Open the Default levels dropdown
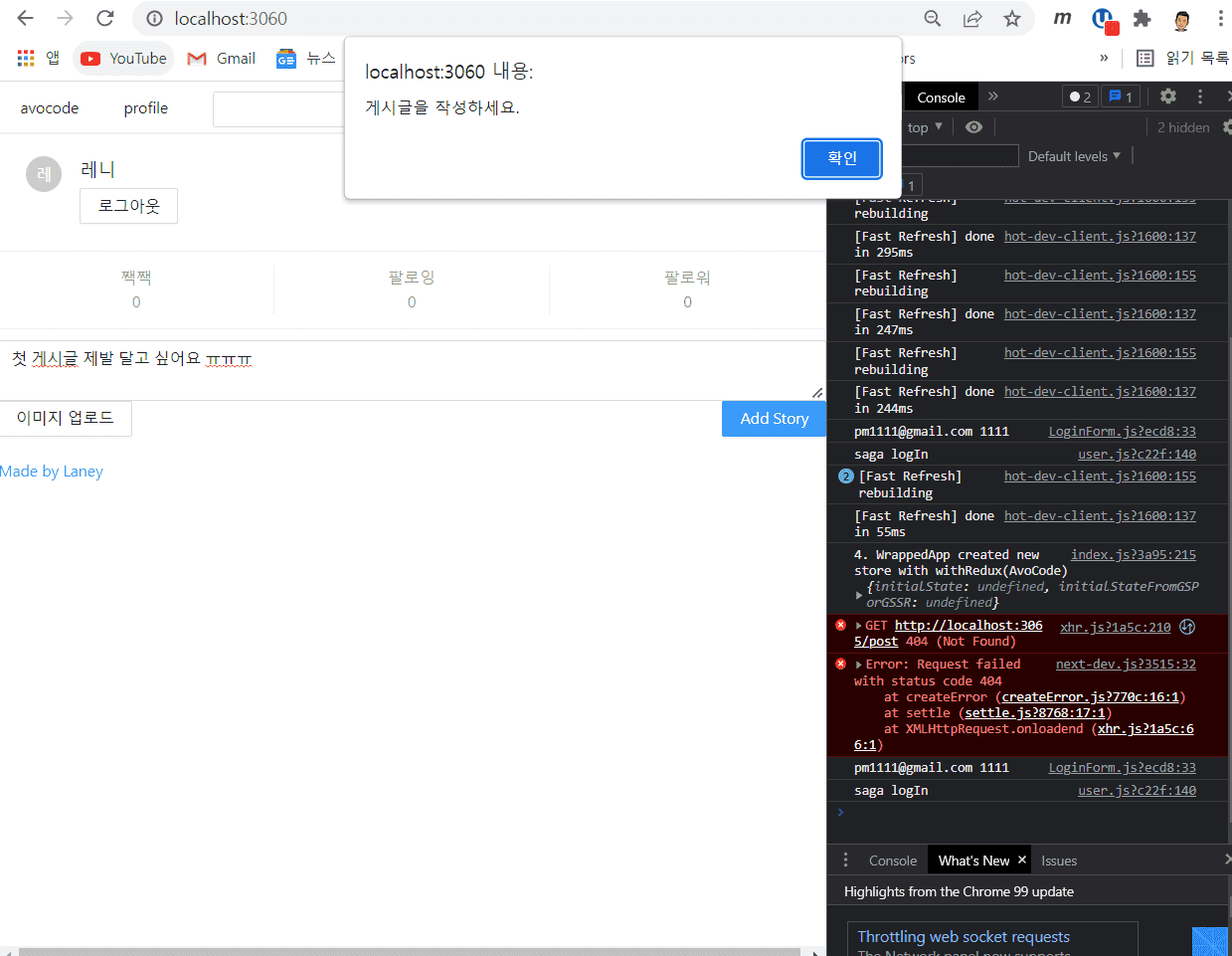1232x956 pixels. [1074, 156]
